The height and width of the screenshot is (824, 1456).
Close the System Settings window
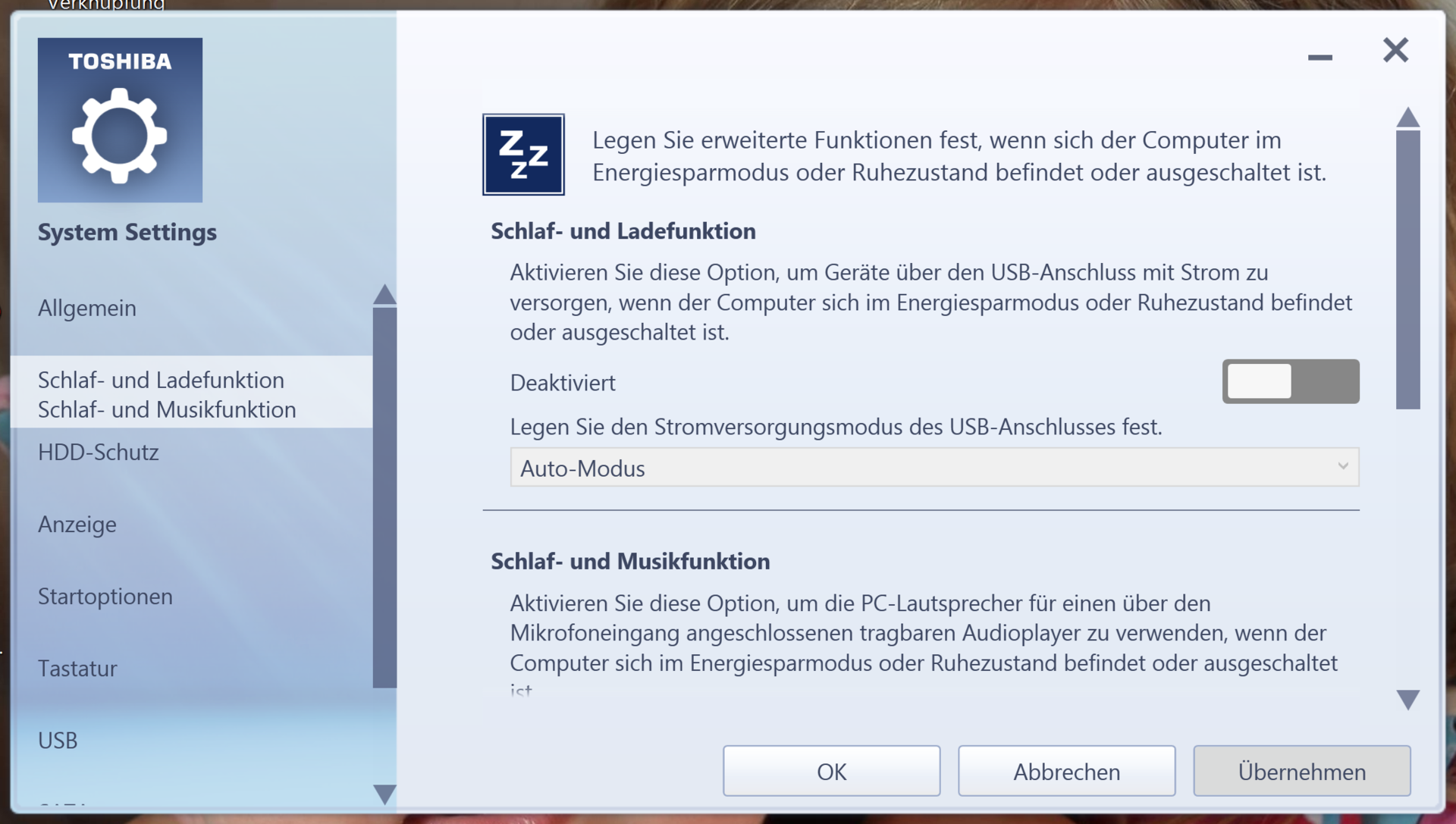click(x=1395, y=51)
